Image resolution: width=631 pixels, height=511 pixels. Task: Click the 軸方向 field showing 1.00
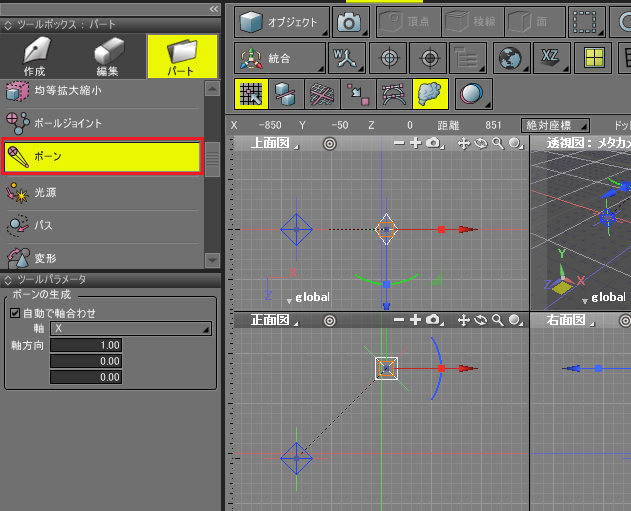(86, 345)
